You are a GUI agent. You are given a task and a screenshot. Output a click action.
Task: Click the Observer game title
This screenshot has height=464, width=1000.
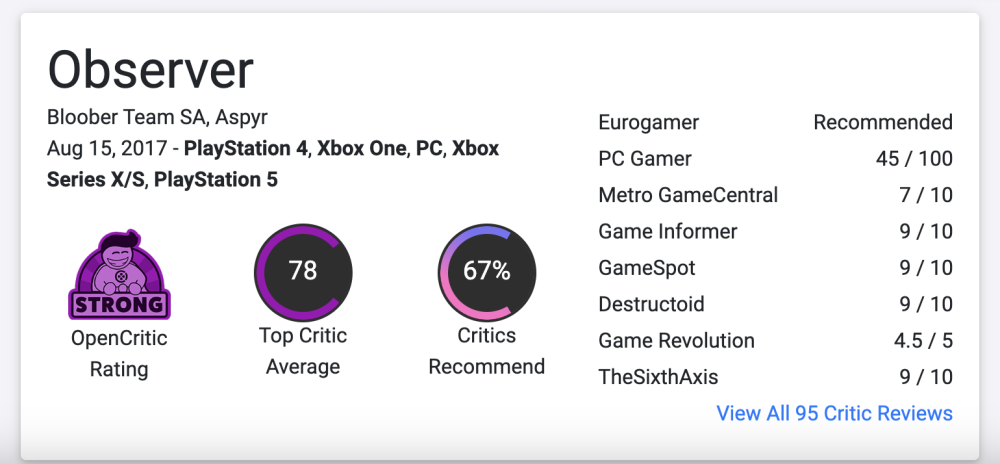point(150,70)
